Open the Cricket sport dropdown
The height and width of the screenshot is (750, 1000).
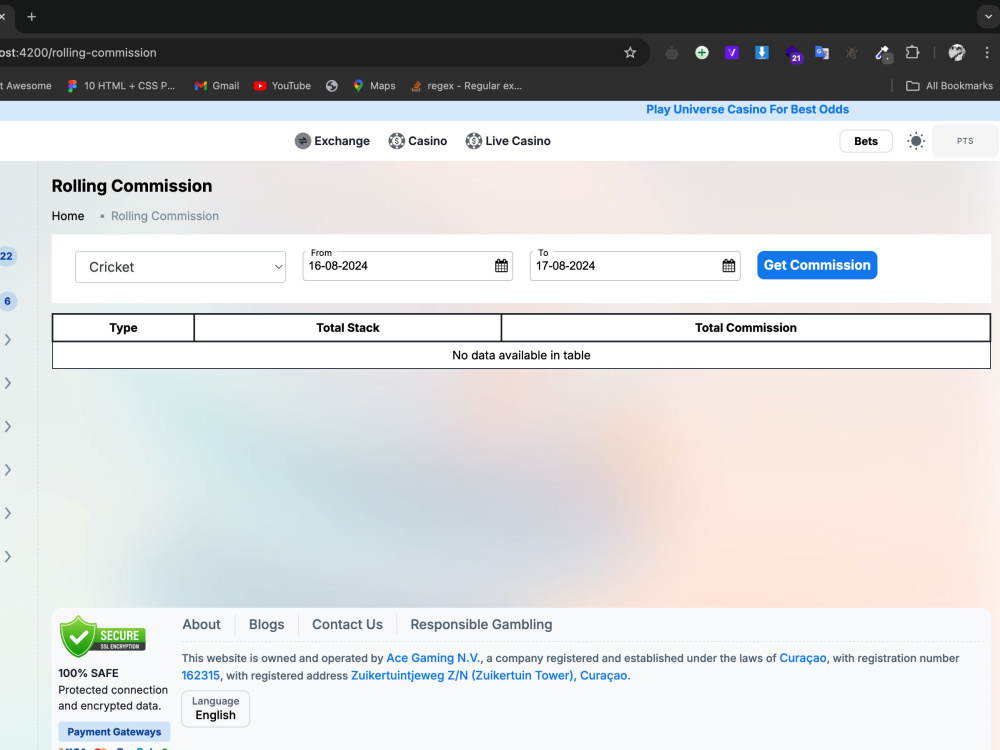(x=180, y=267)
